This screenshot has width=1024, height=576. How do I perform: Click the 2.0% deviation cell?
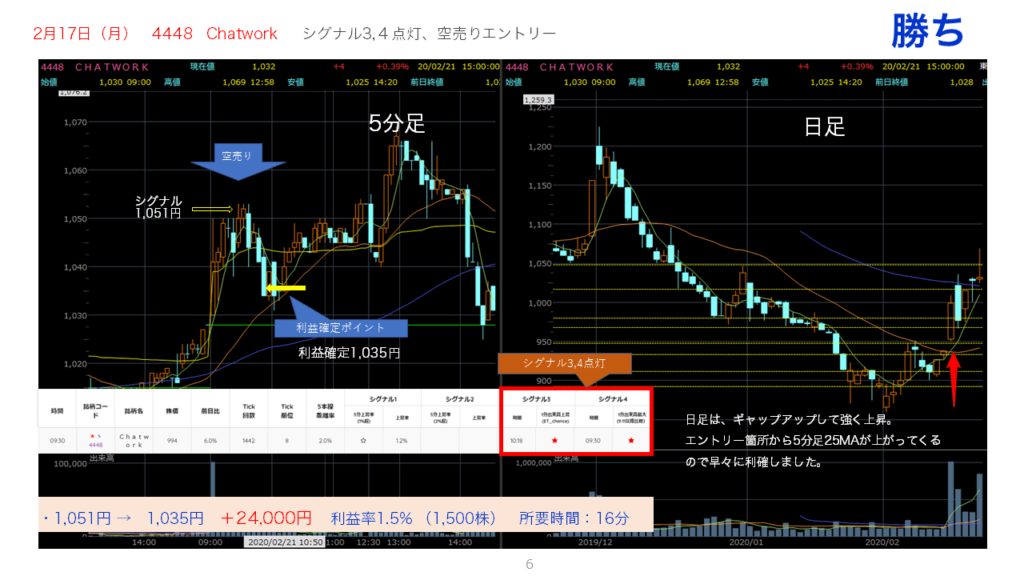pos(325,441)
